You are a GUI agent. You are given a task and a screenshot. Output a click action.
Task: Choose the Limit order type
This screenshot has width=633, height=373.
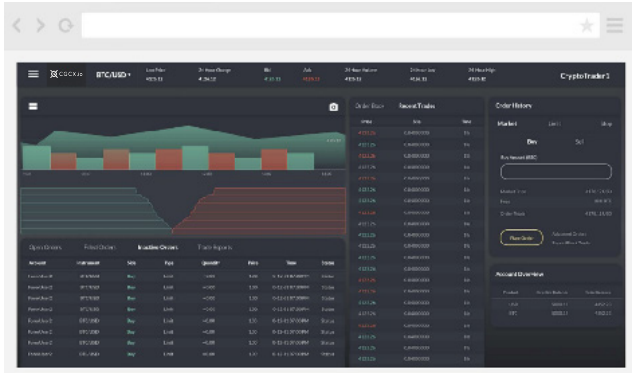click(554, 124)
